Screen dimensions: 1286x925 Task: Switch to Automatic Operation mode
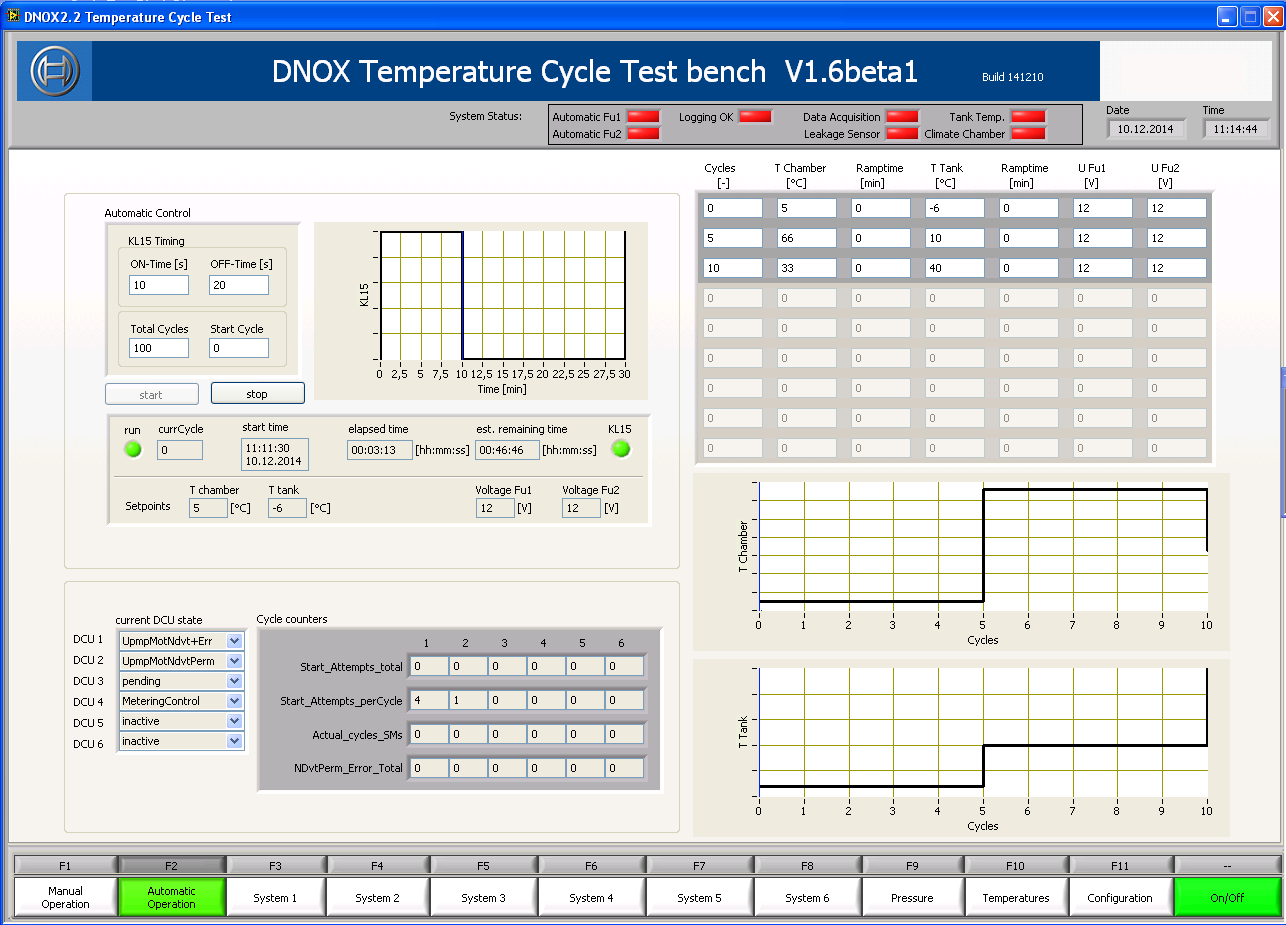pos(171,897)
